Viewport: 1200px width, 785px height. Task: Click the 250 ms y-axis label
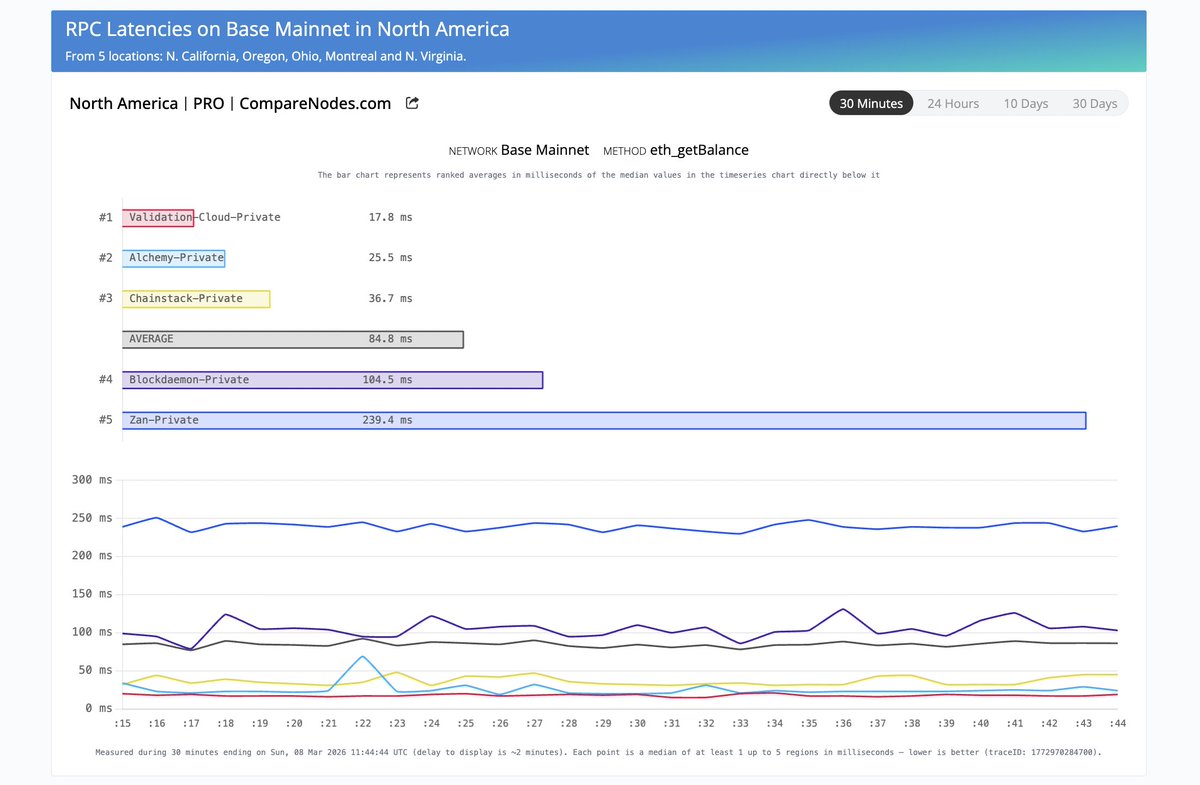pos(92,518)
